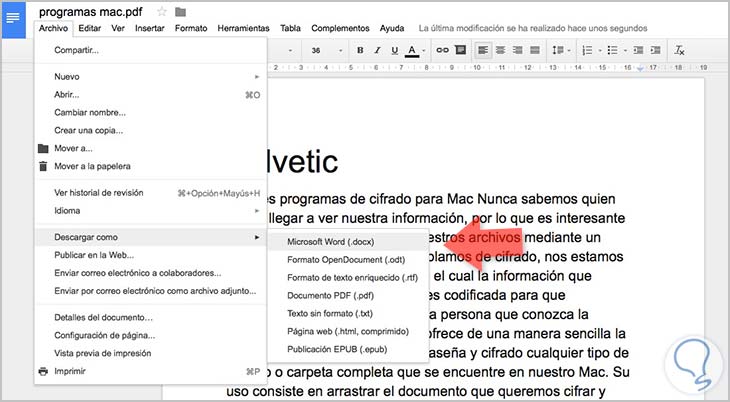The height and width of the screenshot is (402, 730).
Task: Click the move-to-folder icon beside title
Action: [x=181, y=12]
